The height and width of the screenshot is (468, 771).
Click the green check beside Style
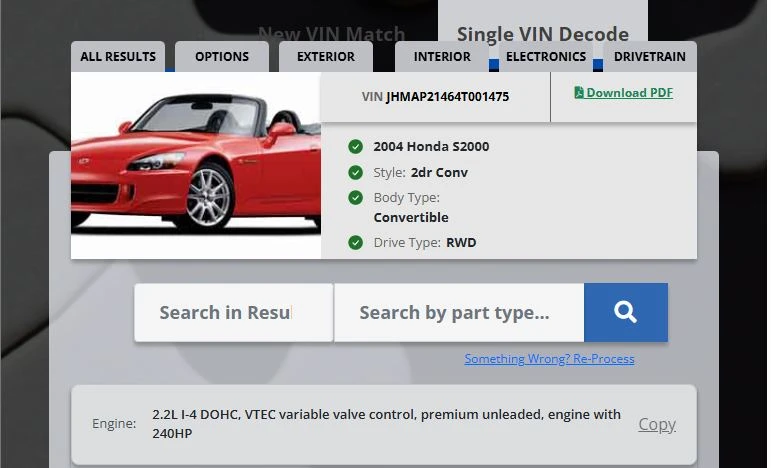(356, 173)
